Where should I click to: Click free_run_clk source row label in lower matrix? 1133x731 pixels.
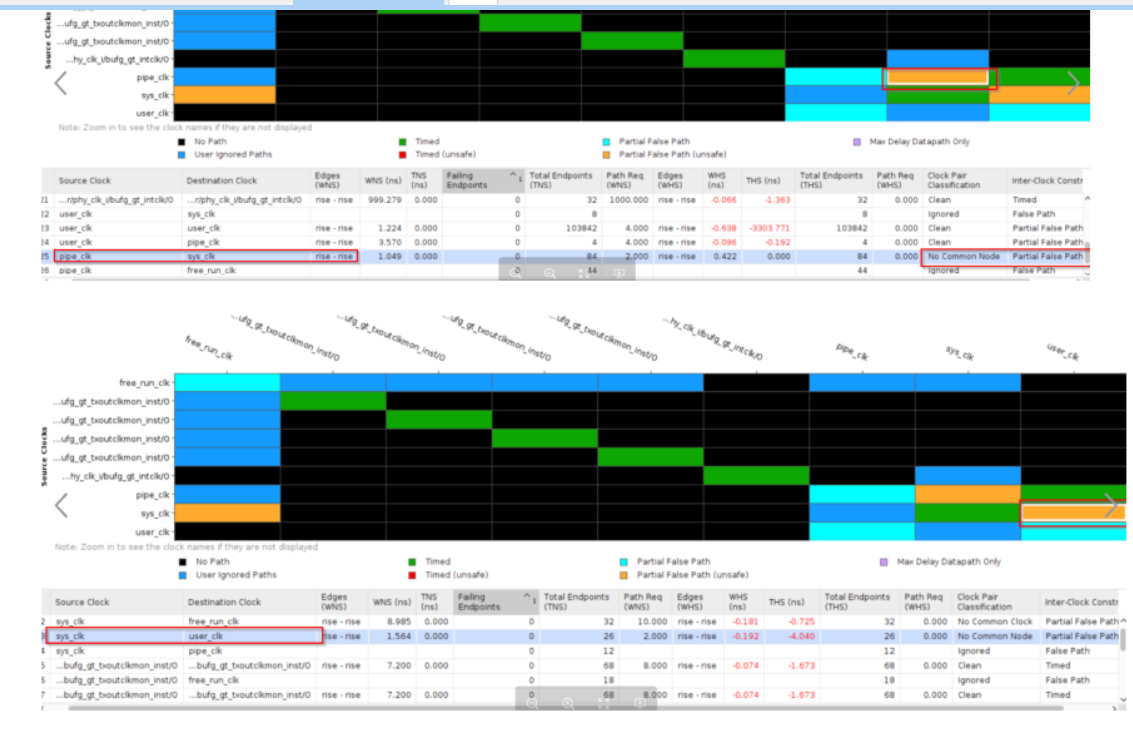[x=145, y=383]
